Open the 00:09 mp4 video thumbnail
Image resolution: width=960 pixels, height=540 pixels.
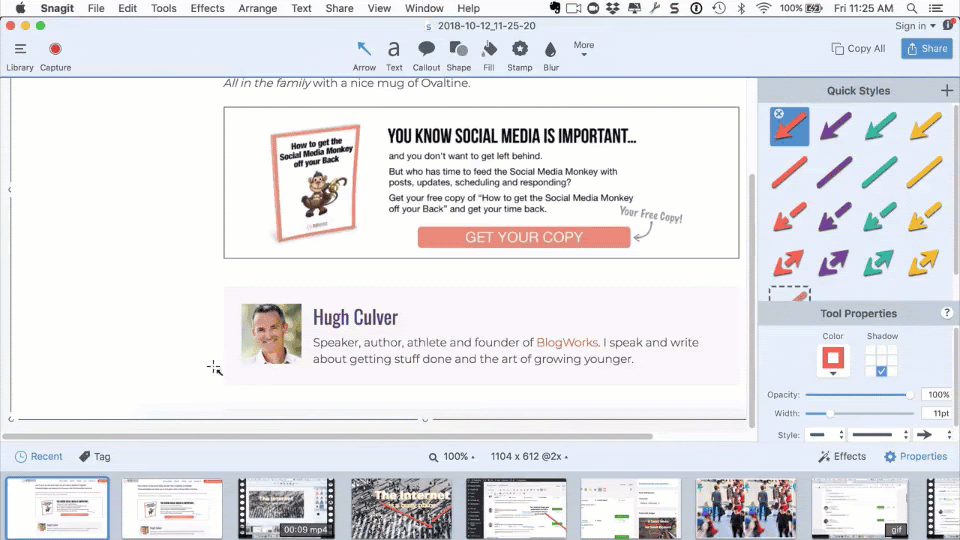click(286, 508)
